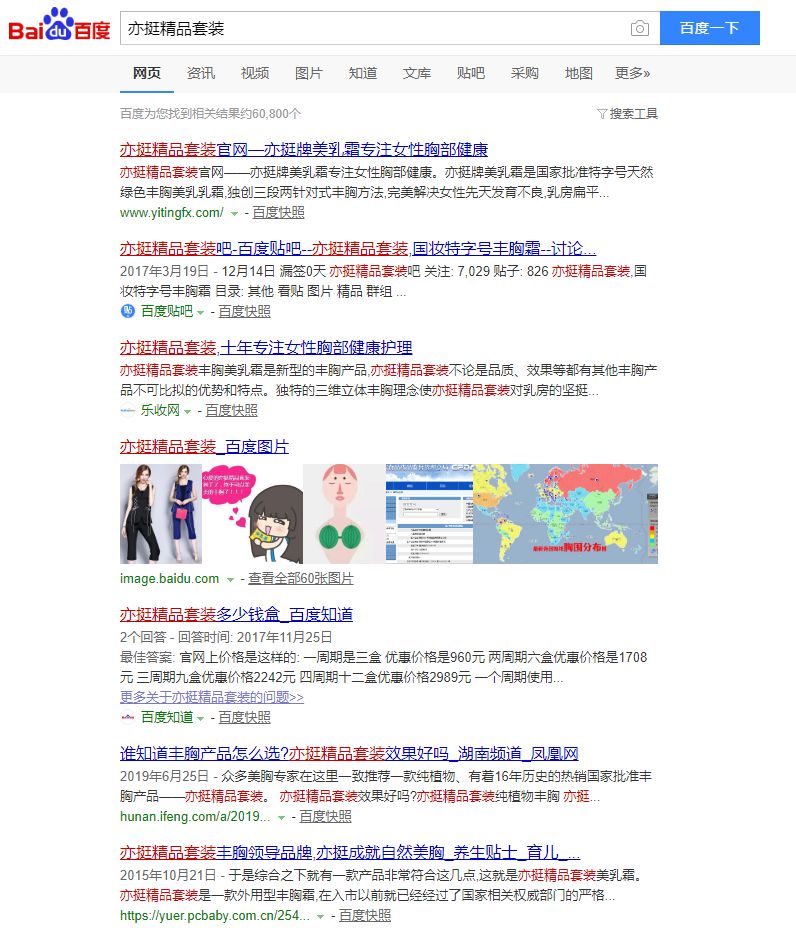The image size is (796, 934).
Task: Expand dropdown arrow beside 乐收网
Action: (x=187, y=411)
